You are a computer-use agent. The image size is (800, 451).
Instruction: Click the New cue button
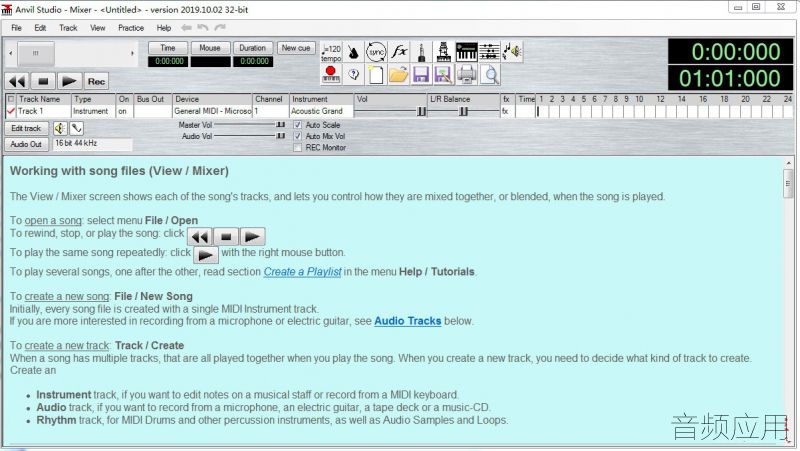296,48
